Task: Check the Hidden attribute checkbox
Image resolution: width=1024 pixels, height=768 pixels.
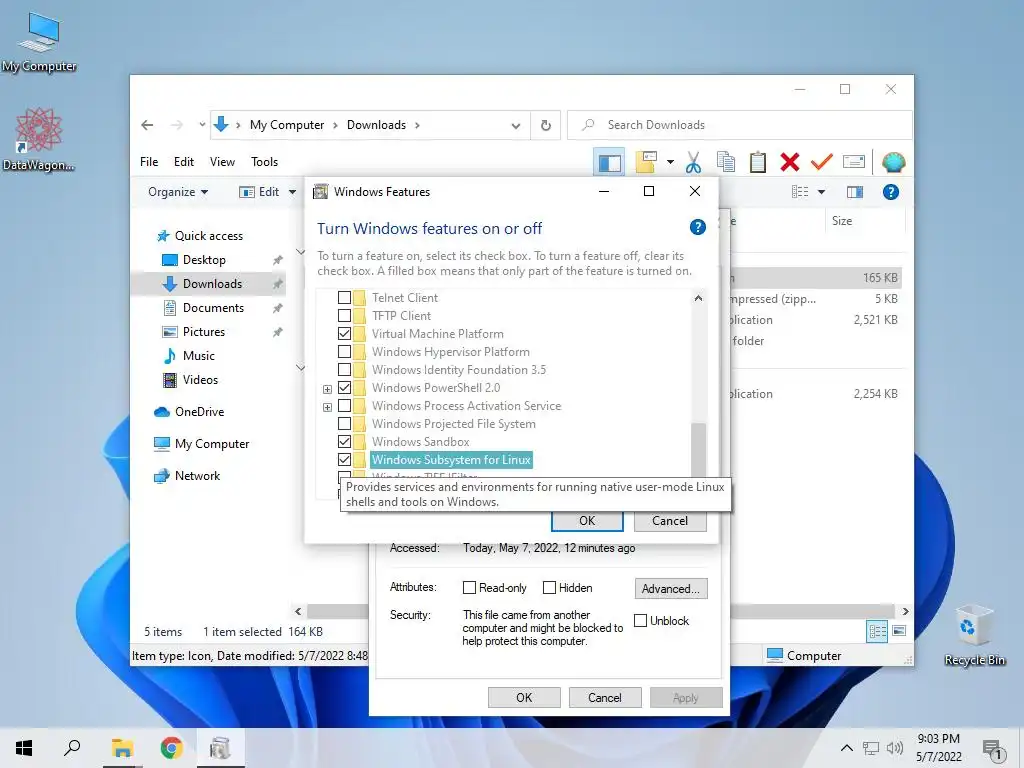Action: [549, 588]
